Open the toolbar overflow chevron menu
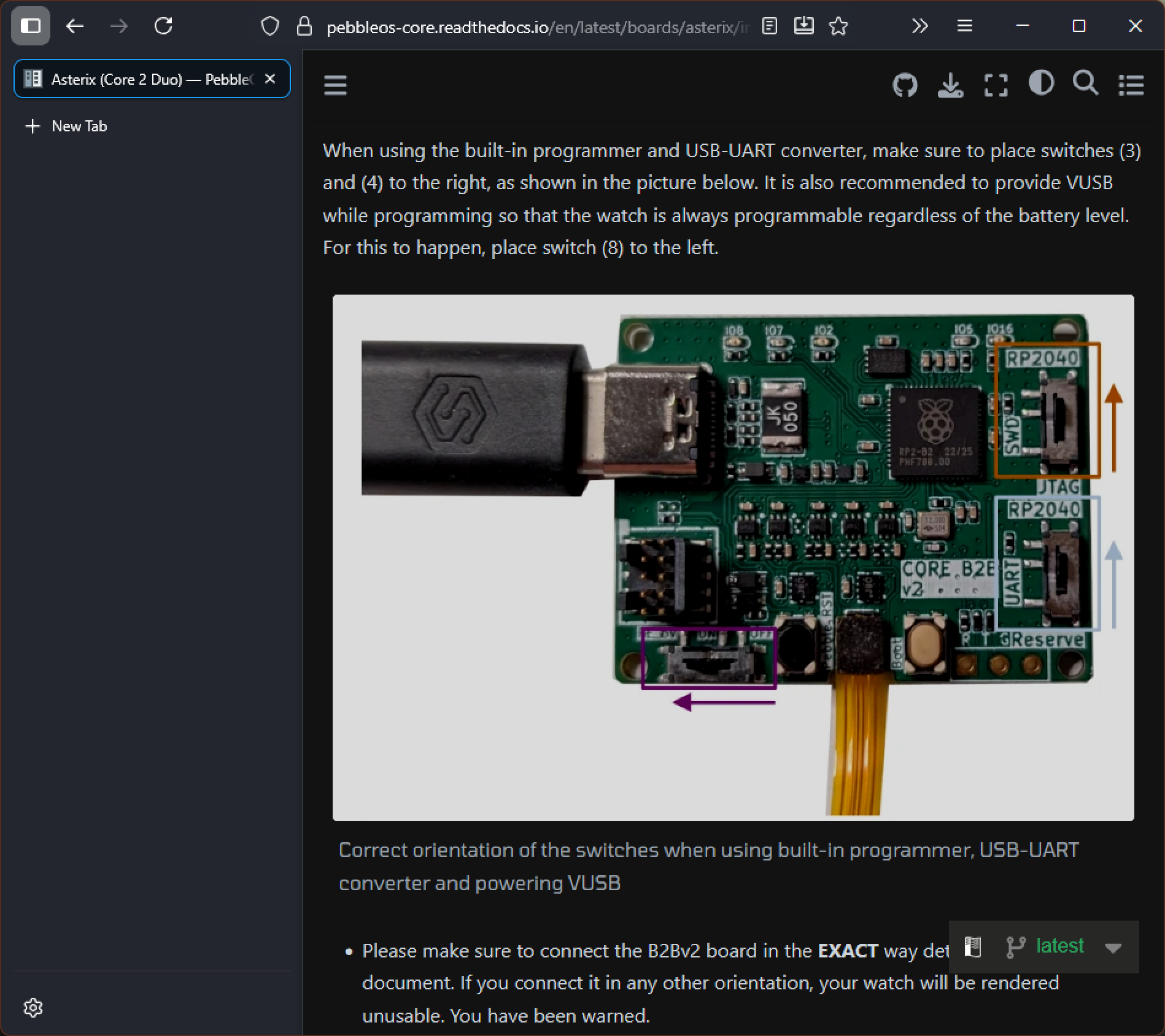This screenshot has height=1036, width=1165. 919,26
